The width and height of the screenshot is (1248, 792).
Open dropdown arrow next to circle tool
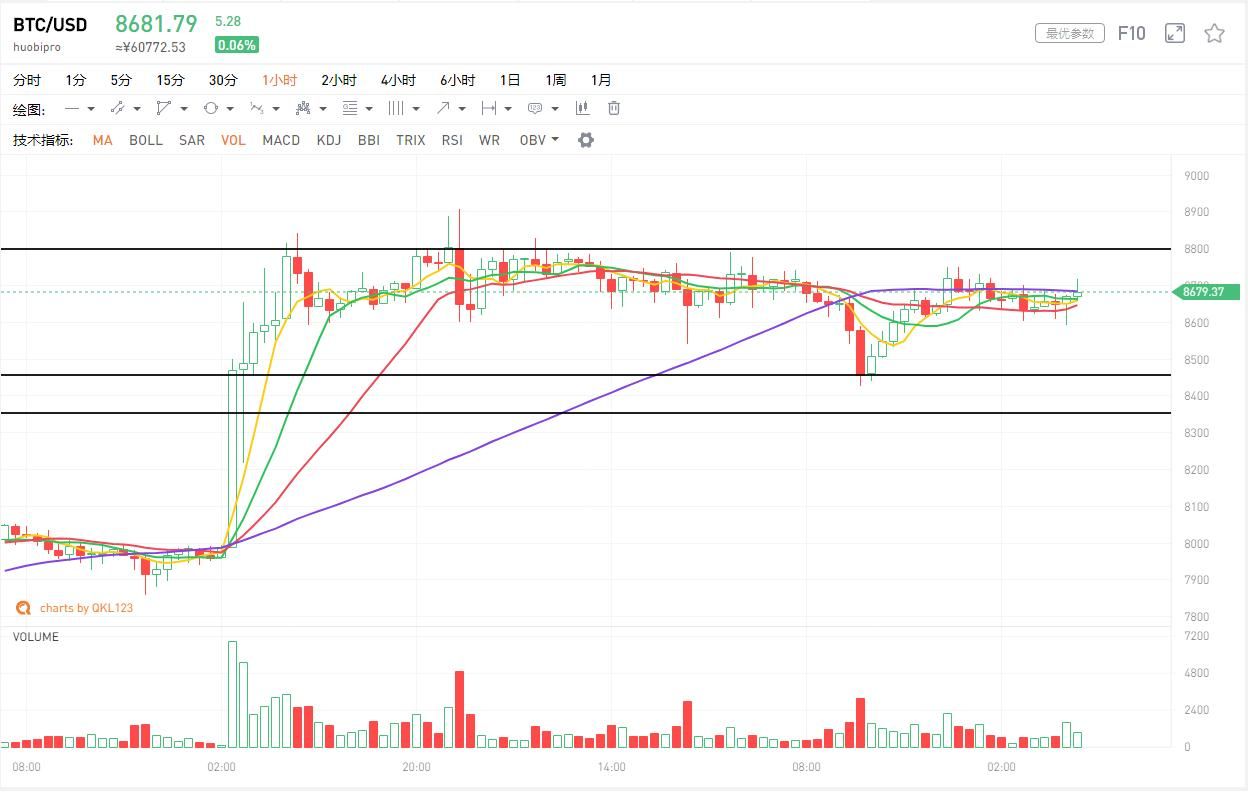click(x=230, y=108)
